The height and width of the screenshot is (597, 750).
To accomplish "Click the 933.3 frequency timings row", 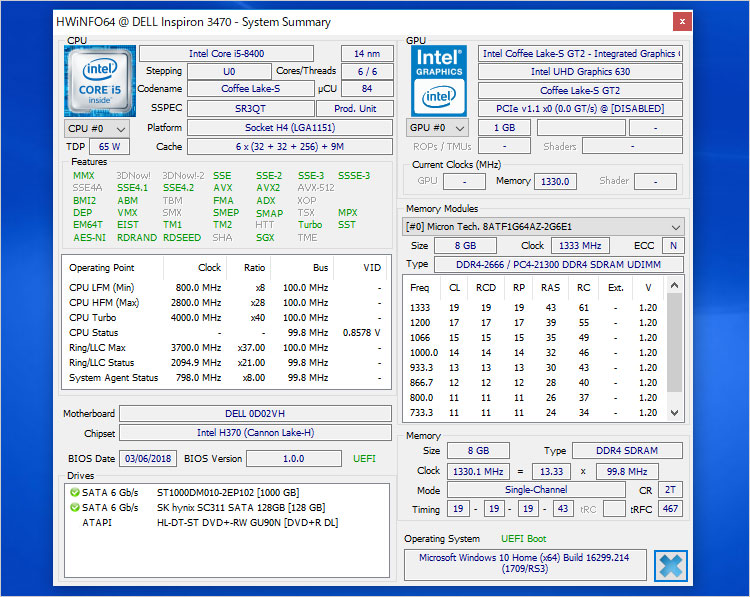I will 534,367.
